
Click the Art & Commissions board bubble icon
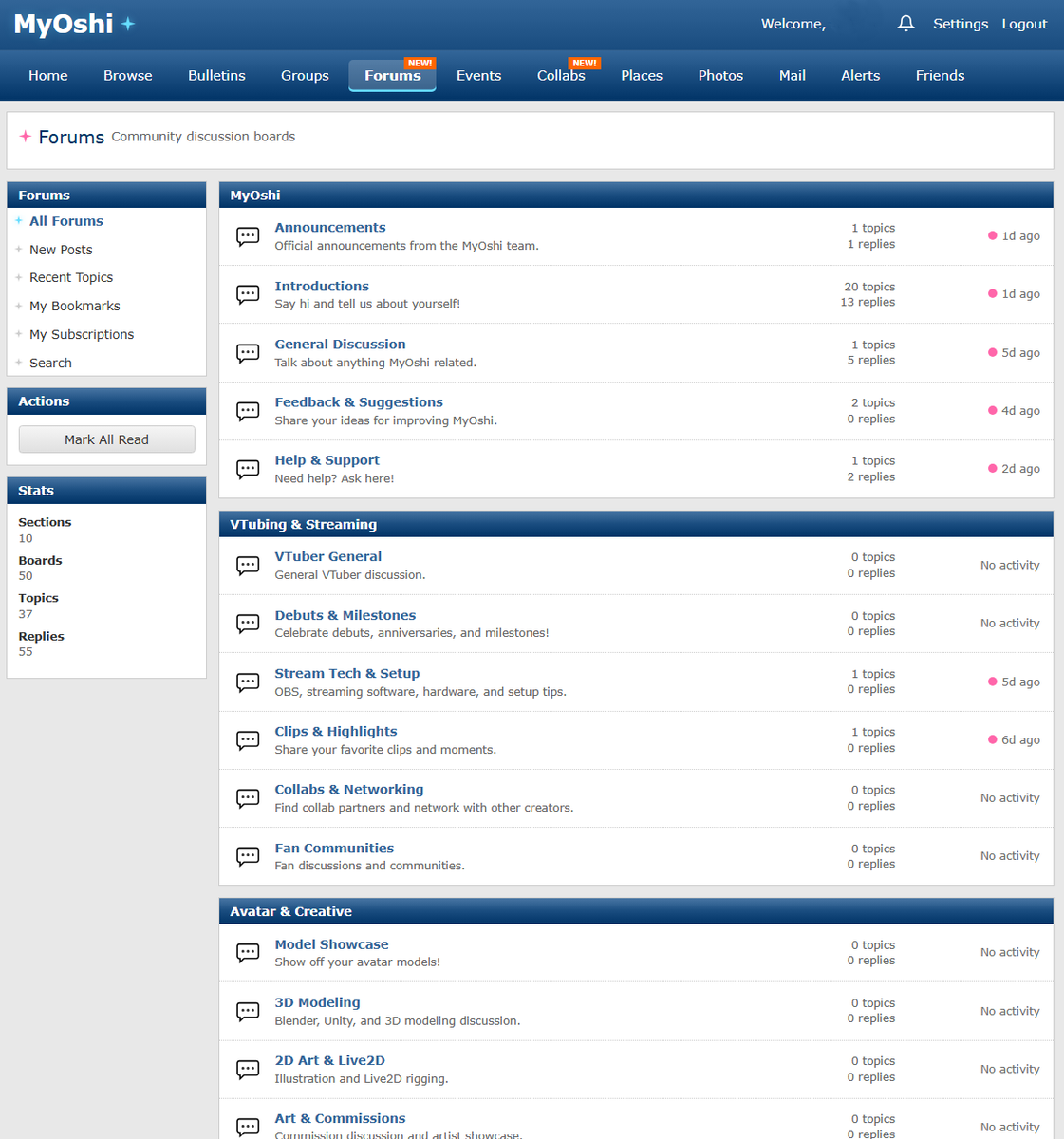(248, 1128)
